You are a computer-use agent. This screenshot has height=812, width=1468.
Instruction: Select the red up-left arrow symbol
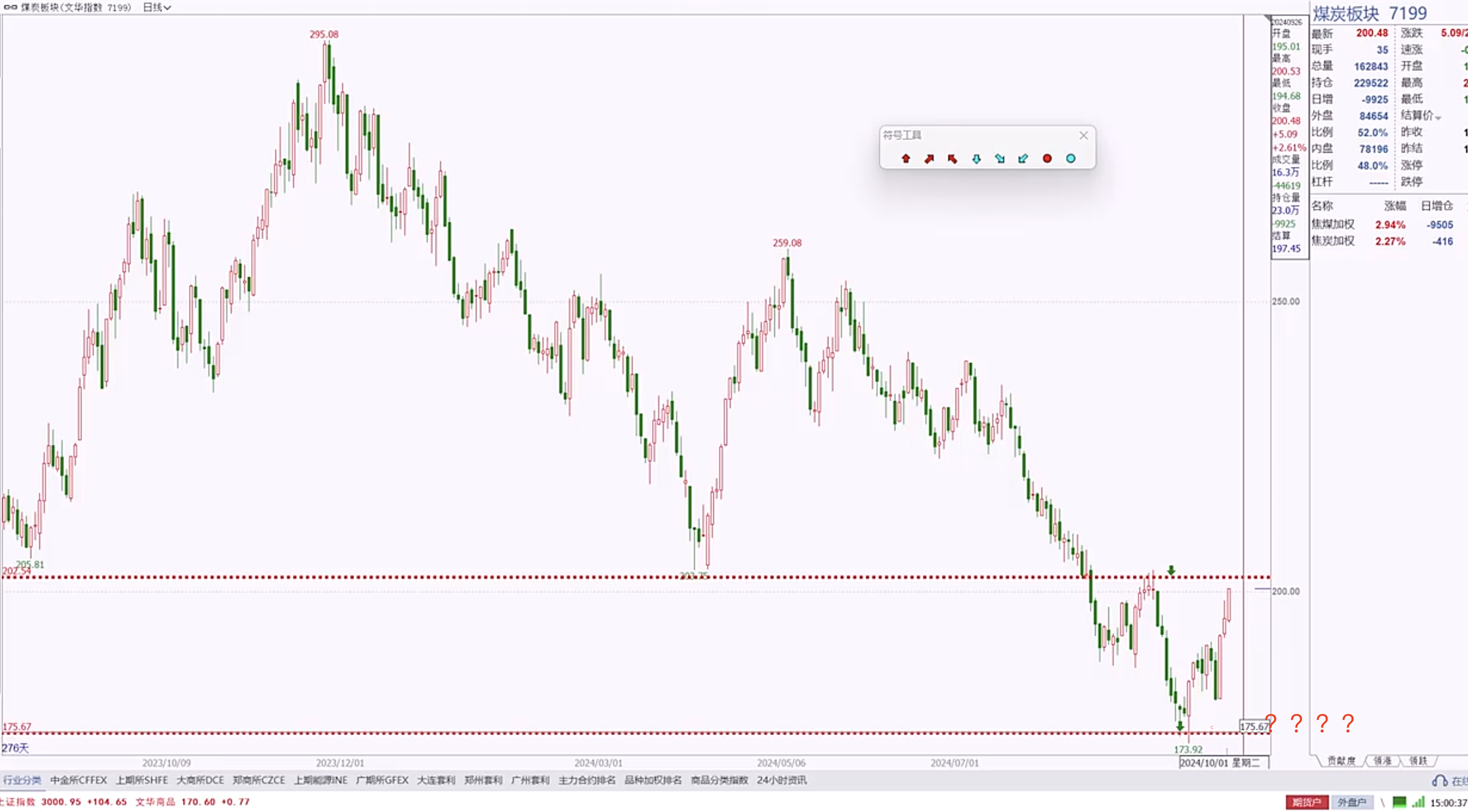[953, 159]
